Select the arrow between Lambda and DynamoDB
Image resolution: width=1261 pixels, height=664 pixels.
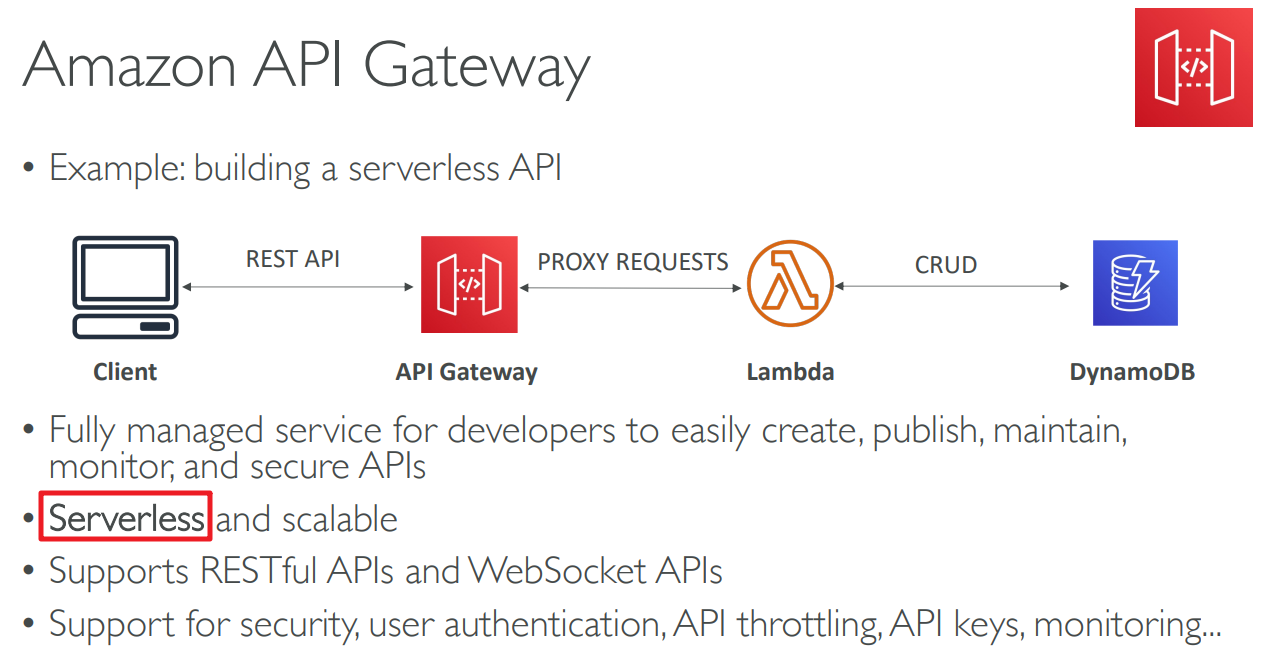tap(952, 286)
